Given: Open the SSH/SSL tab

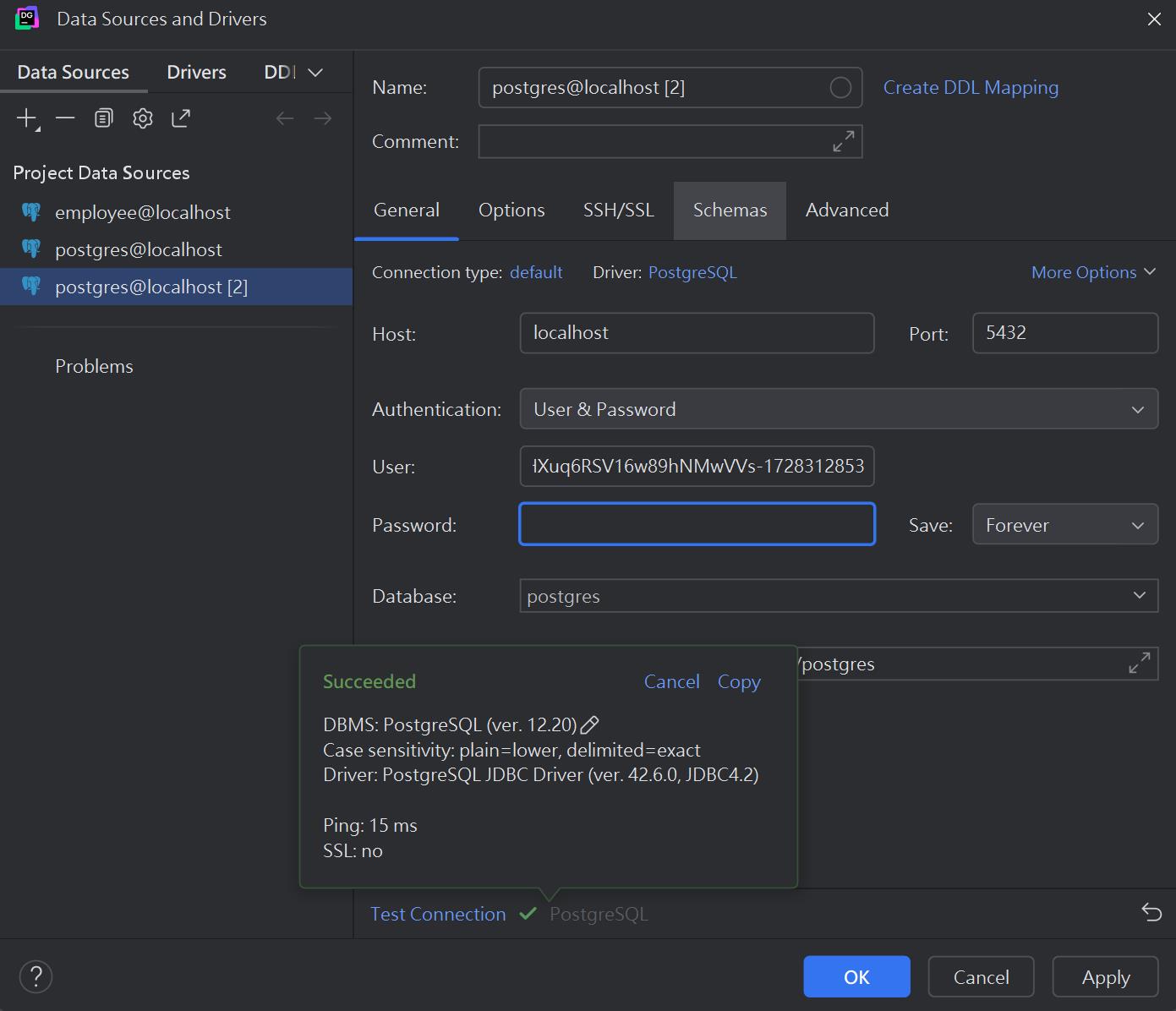Looking at the screenshot, I should (x=619, y=210).
